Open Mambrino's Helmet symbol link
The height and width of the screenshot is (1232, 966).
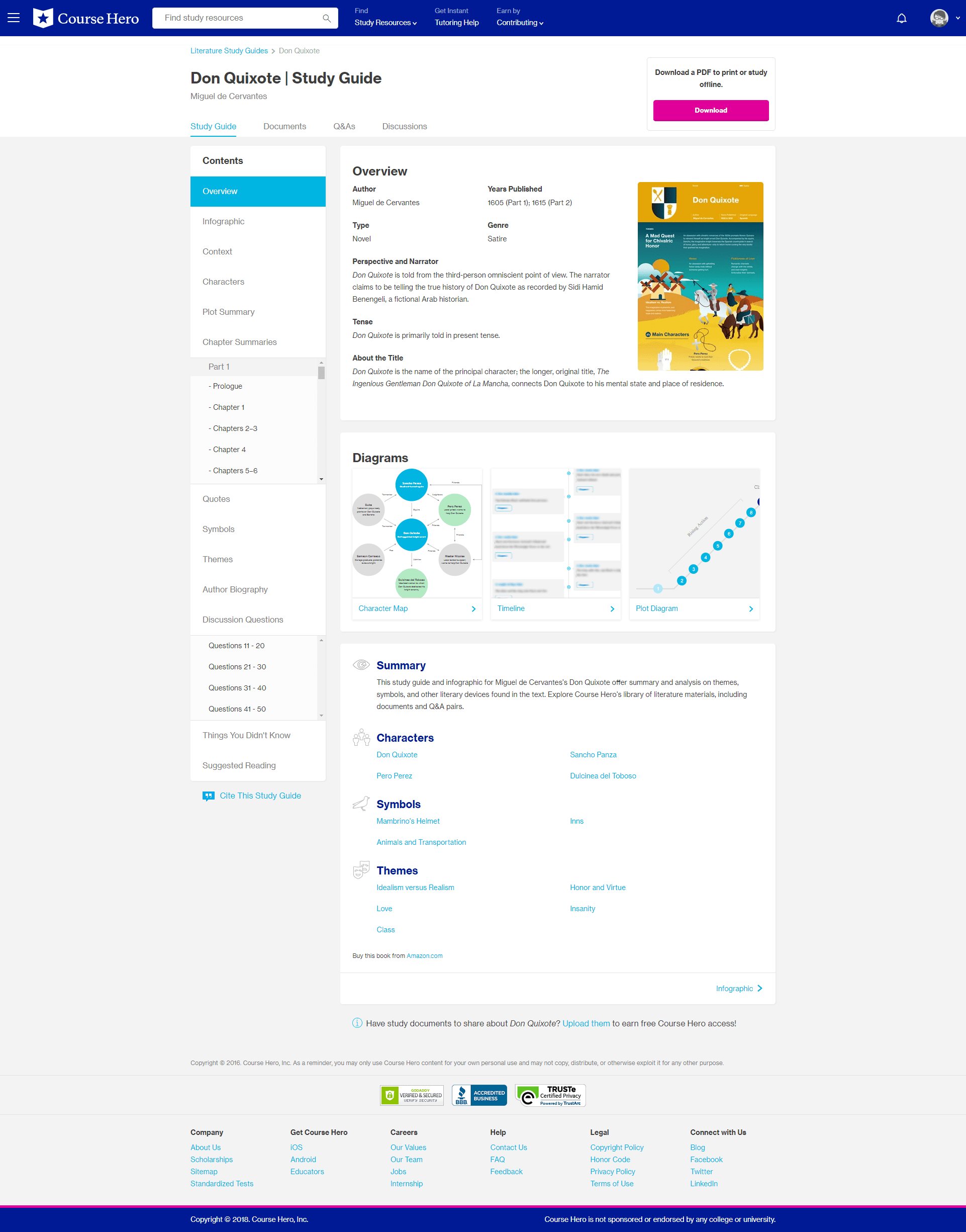[408, 821]
